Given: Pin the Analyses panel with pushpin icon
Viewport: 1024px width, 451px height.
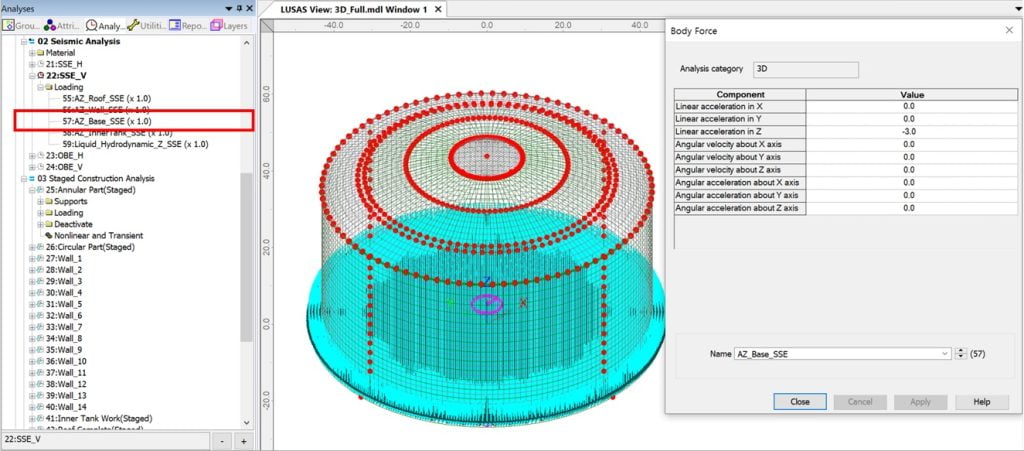Looking at the screenshot, I should pos(237,7).
